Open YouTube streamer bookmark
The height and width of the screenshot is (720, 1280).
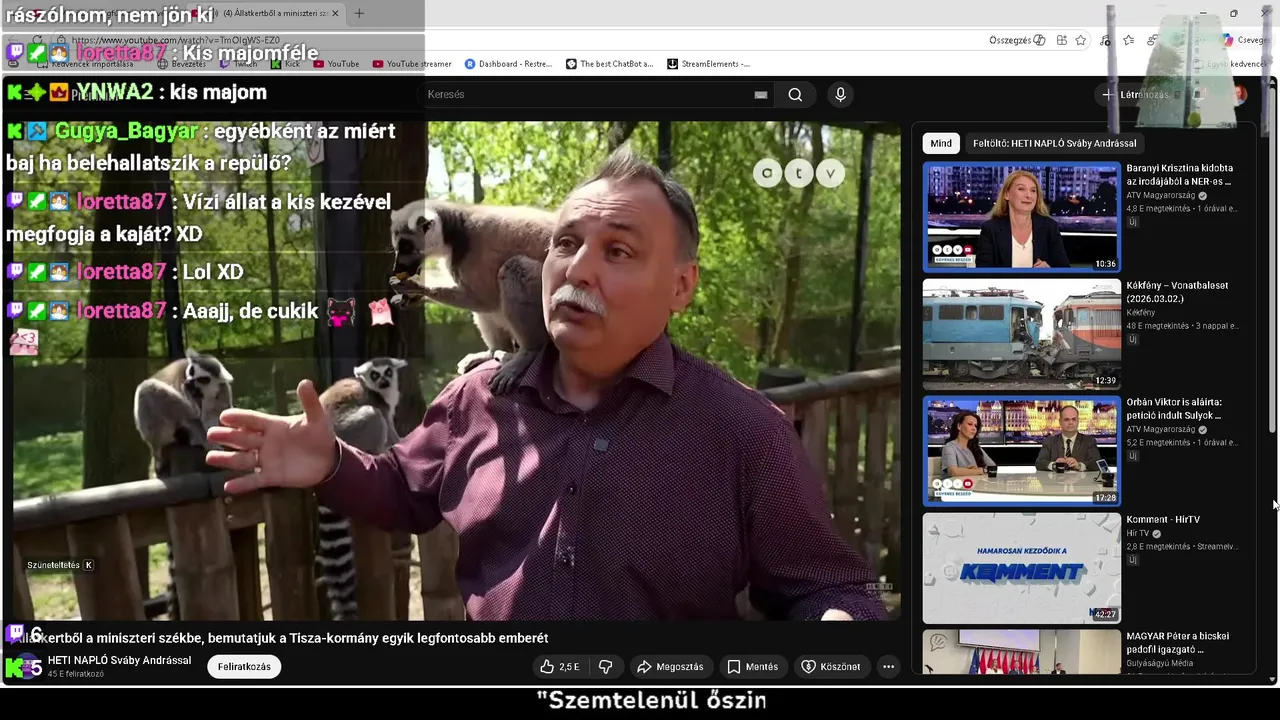pos(411,64)
